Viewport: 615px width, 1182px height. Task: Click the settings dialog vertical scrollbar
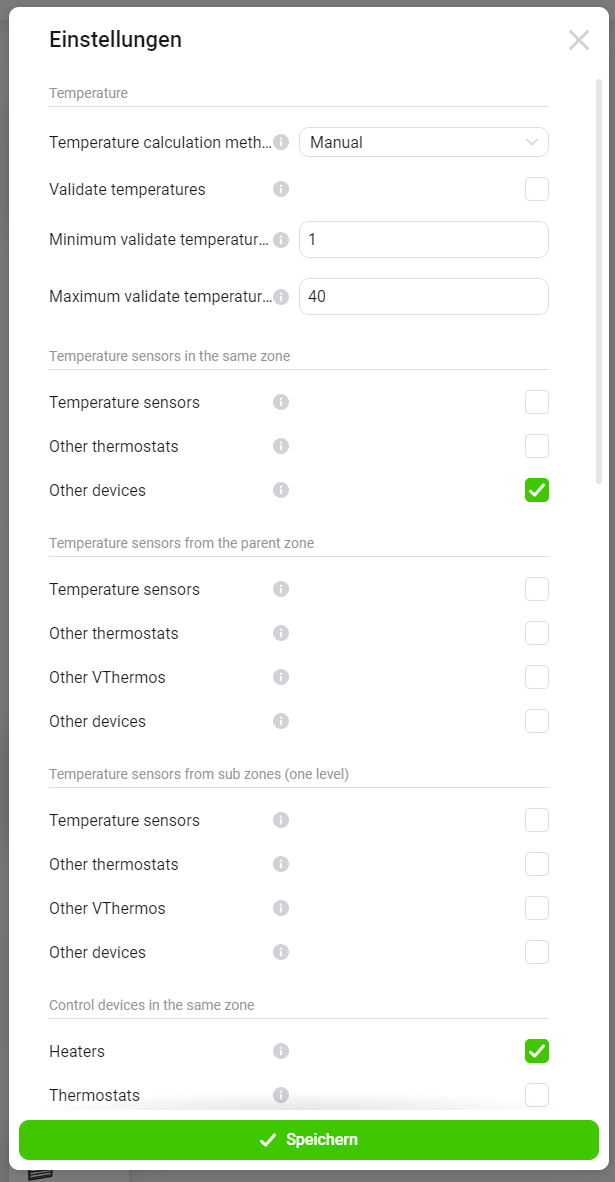click(x=599, y=280)
